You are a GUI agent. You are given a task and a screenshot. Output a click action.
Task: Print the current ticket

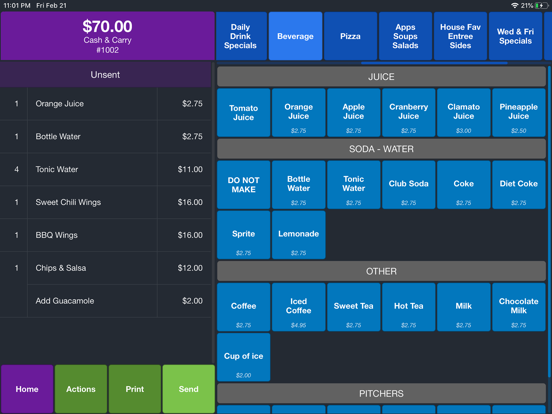[135, 389]
